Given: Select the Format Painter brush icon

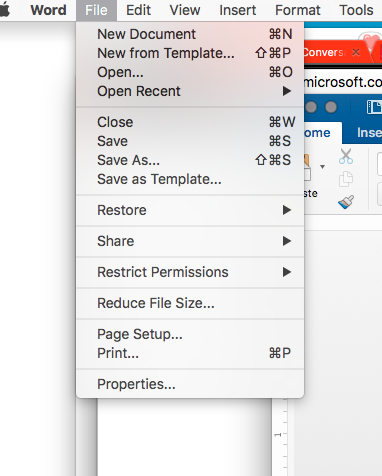Looking at the screenshot, I should tap(346, 202).
